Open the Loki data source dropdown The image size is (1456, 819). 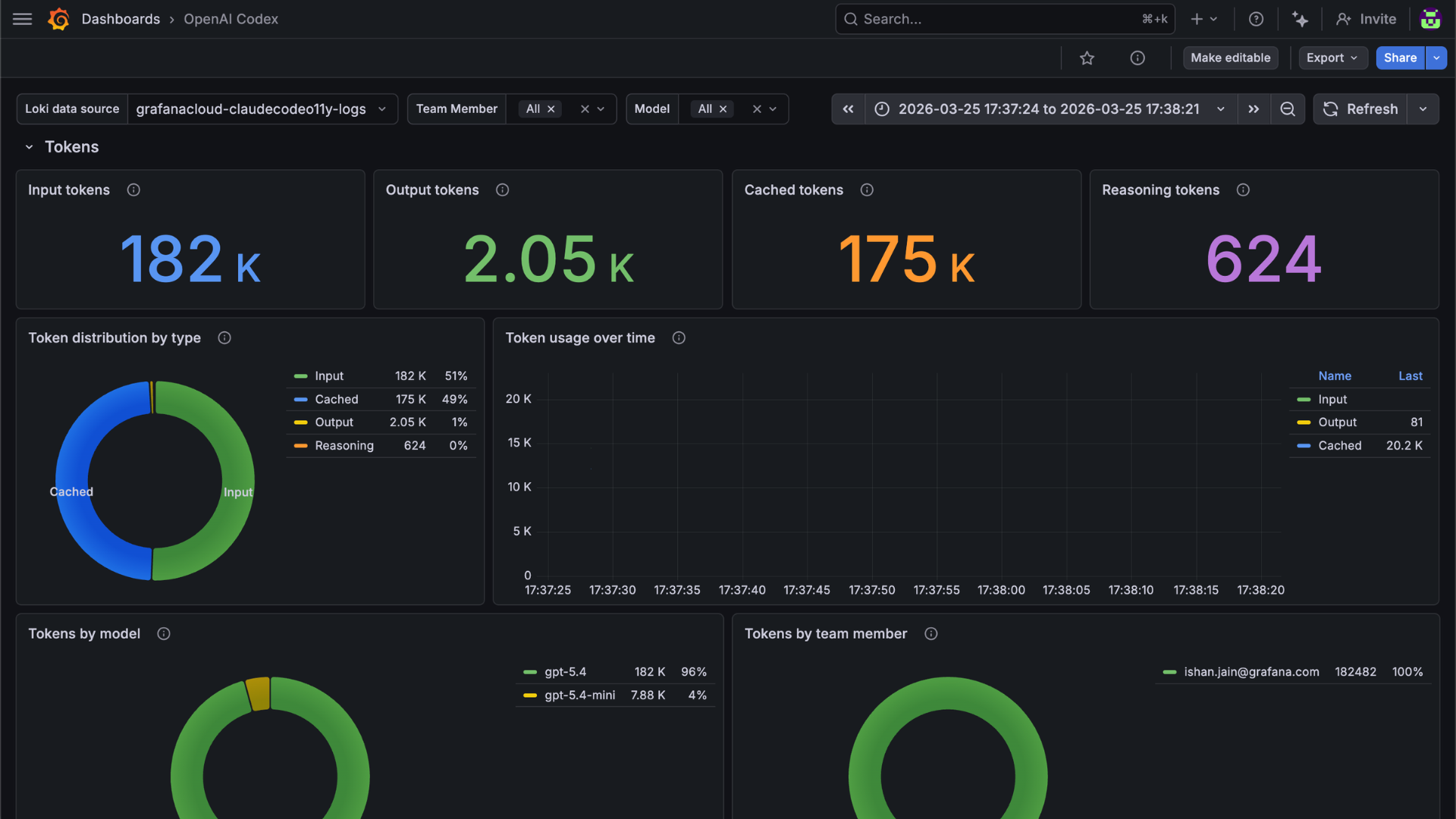pyautogui.click(x=262, y=109)
